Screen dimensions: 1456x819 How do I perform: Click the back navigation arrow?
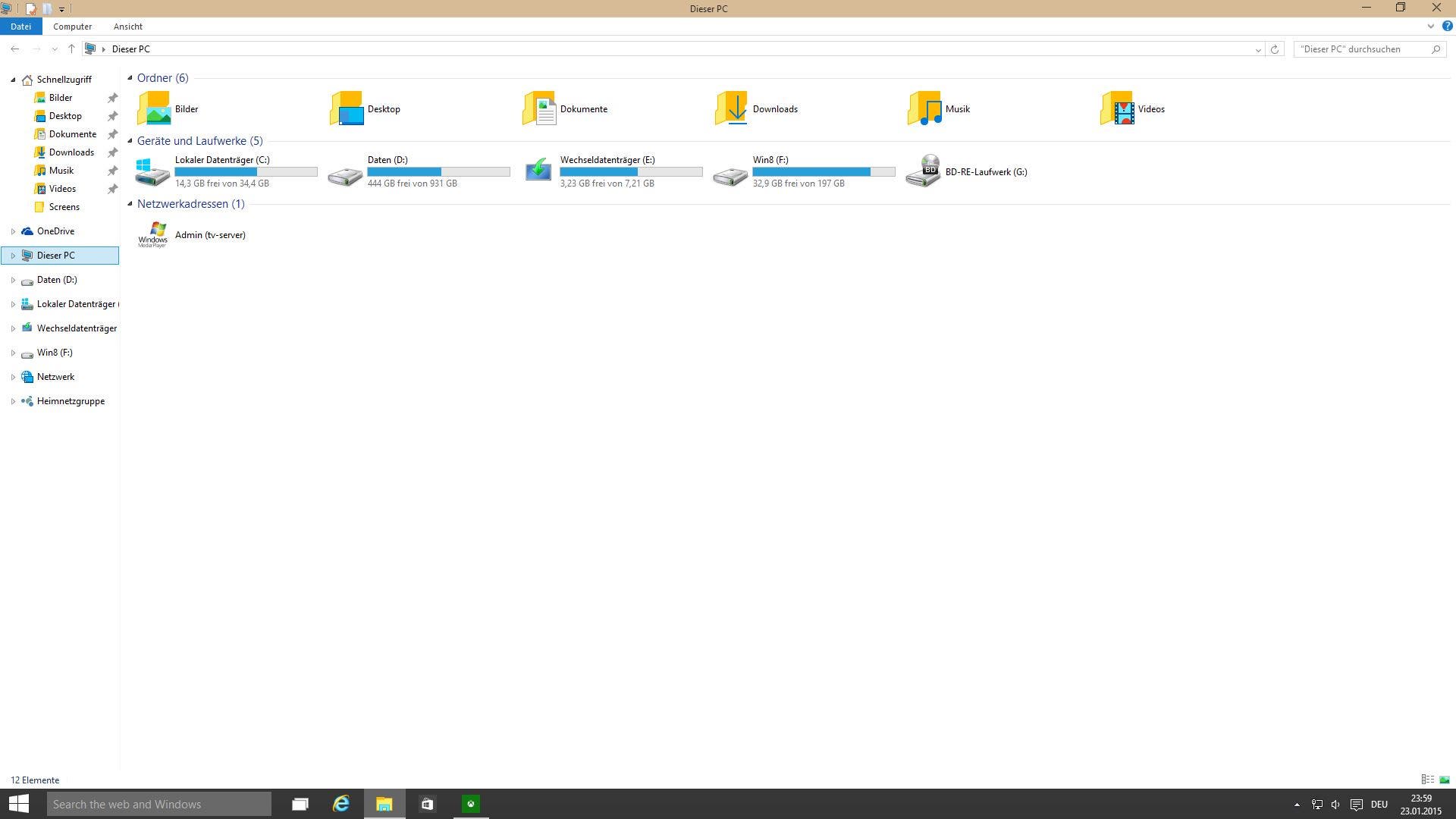(15, 49)
